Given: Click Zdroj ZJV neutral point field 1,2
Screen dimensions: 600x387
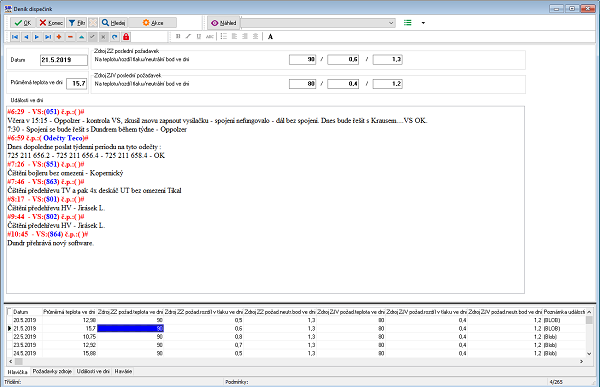Looking at the screenshot, I should (x=388, y=84).
